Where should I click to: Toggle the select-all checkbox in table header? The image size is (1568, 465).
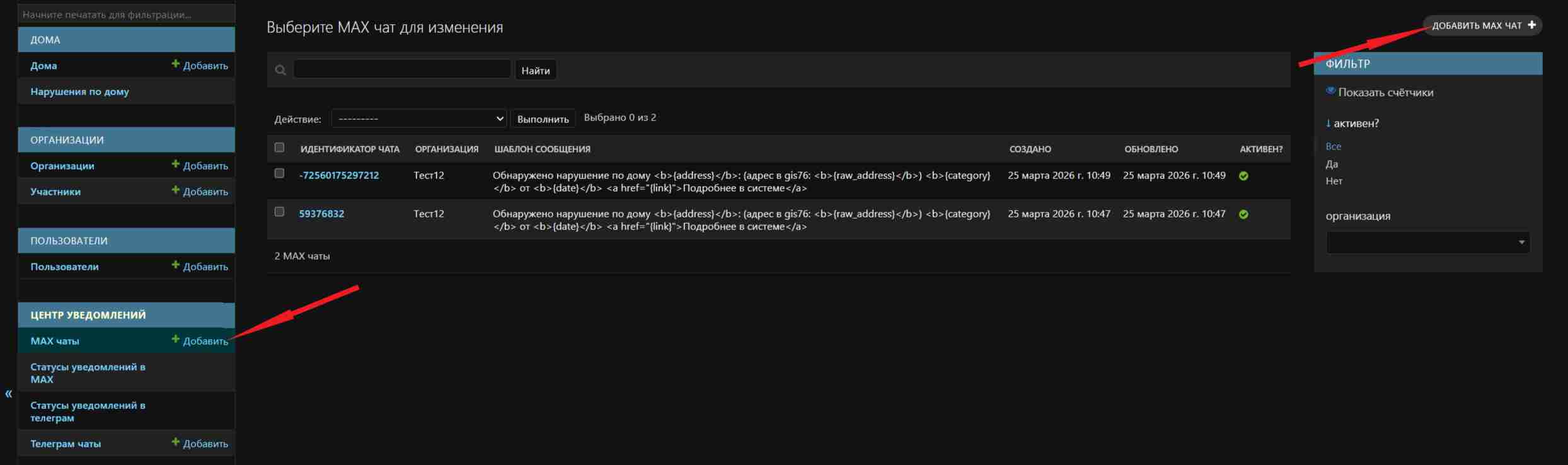[279, 147]
